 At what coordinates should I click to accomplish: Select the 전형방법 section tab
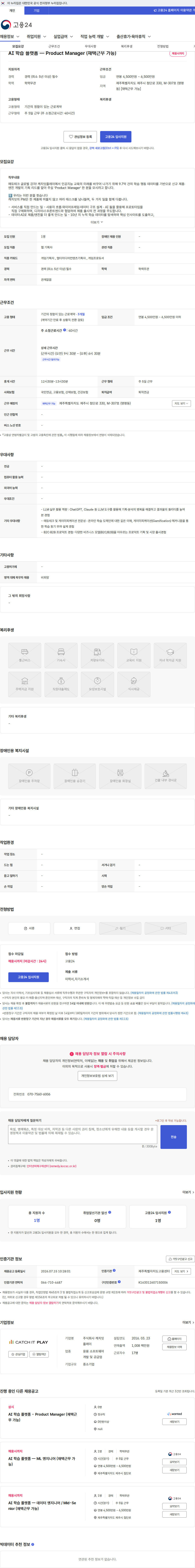pyautogui.click(x=163, y=46)
